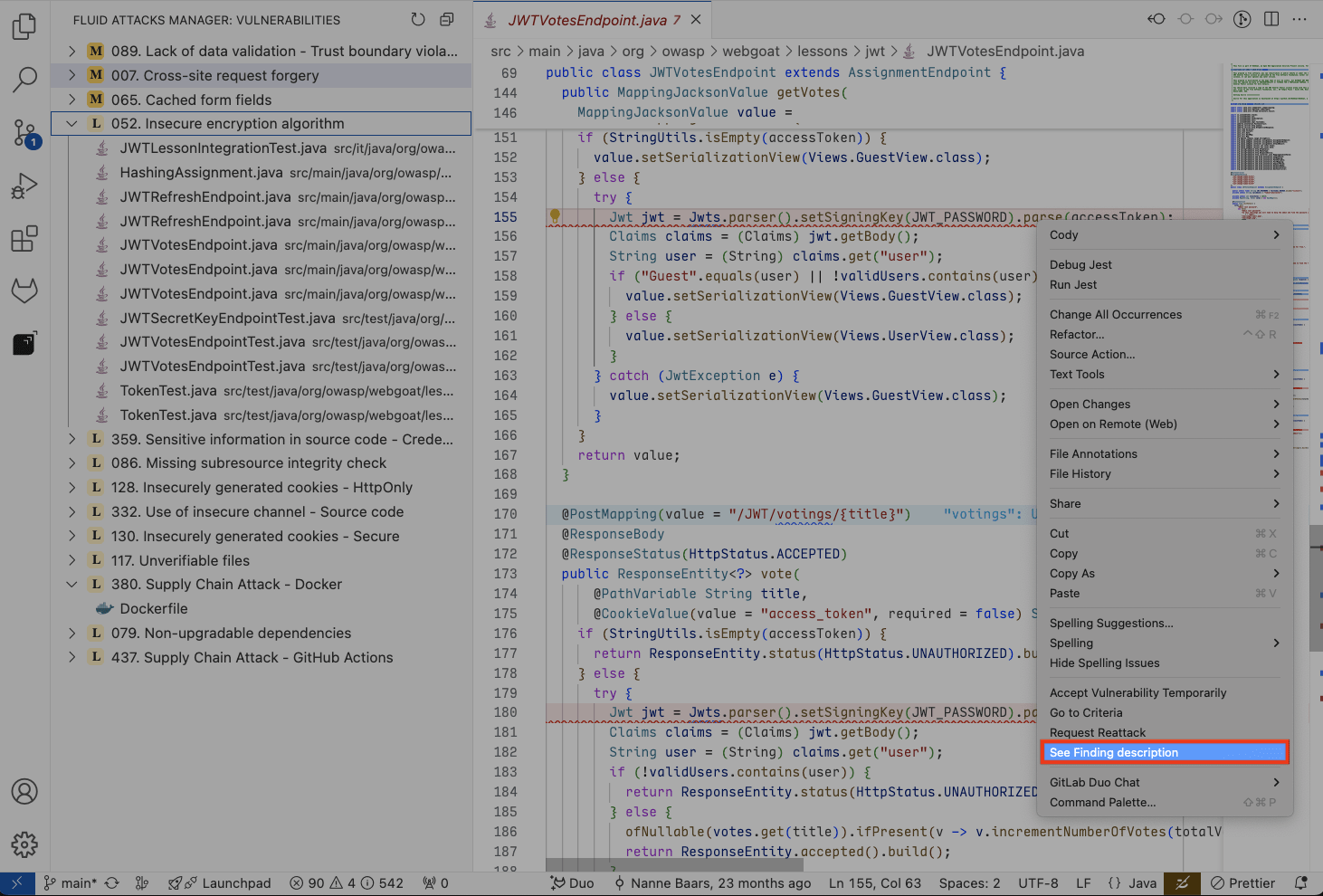The image size is (1323, 896).
Task: Split the editor to the right
Action: tap(1271, 19)
